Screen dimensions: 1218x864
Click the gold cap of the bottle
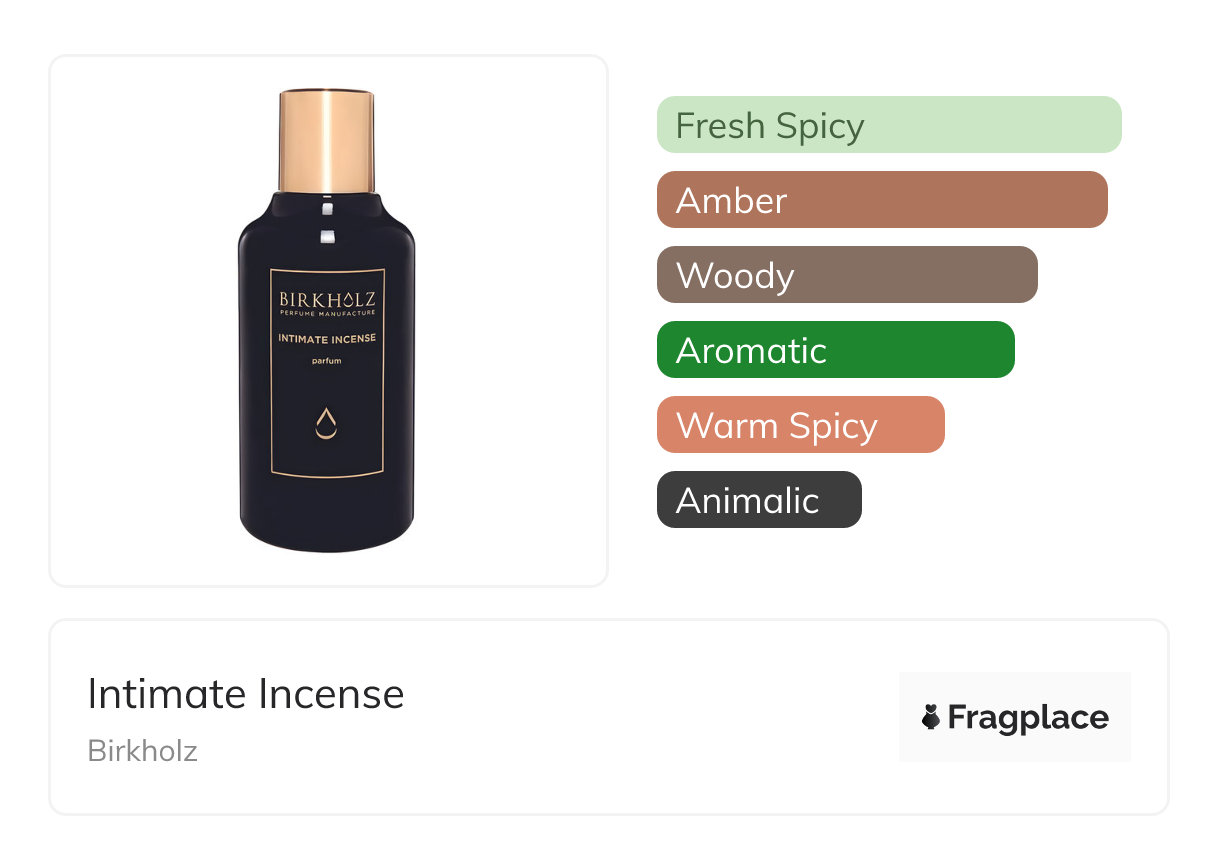click(327, 140)
